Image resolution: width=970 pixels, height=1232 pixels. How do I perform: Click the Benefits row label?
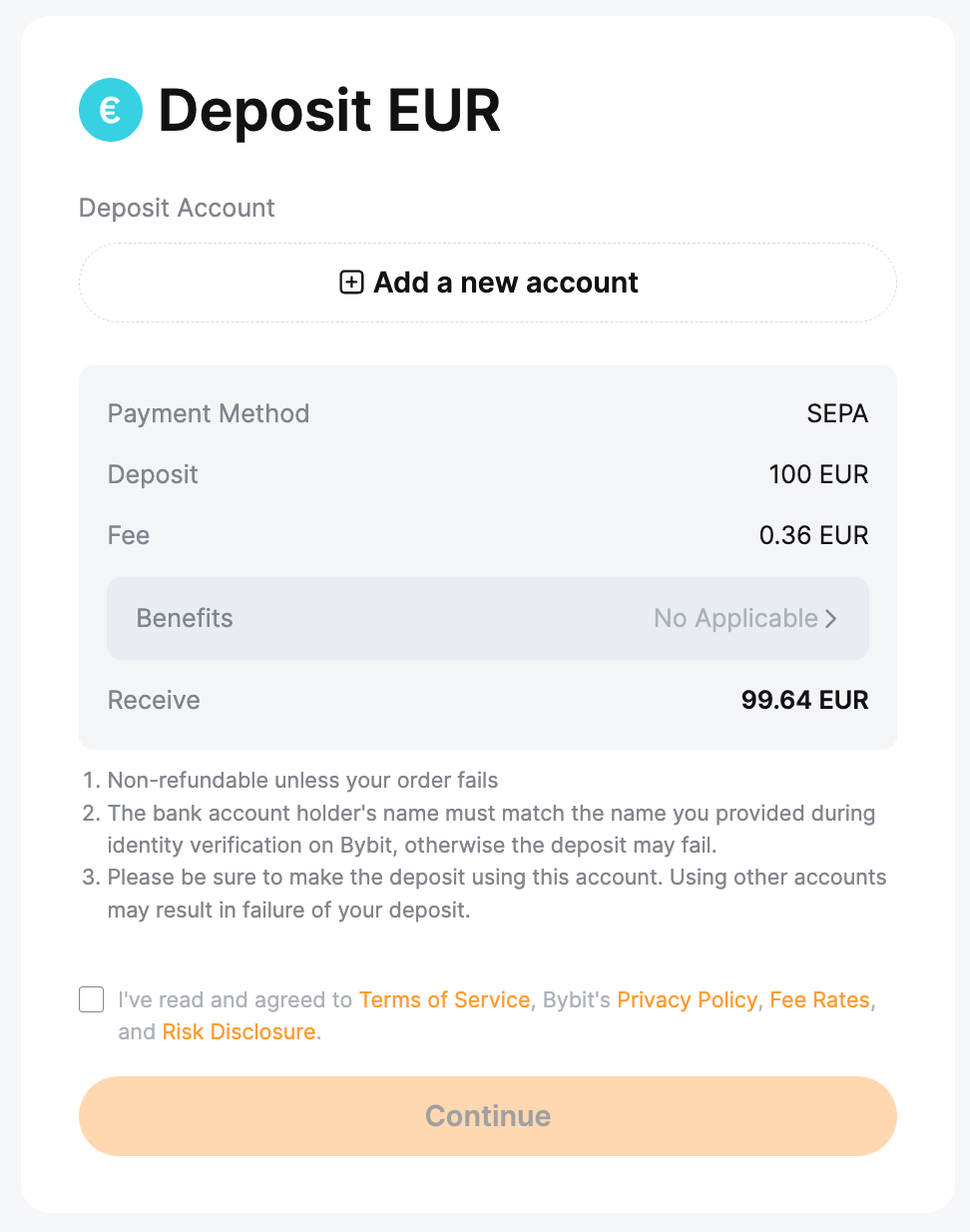185,619
